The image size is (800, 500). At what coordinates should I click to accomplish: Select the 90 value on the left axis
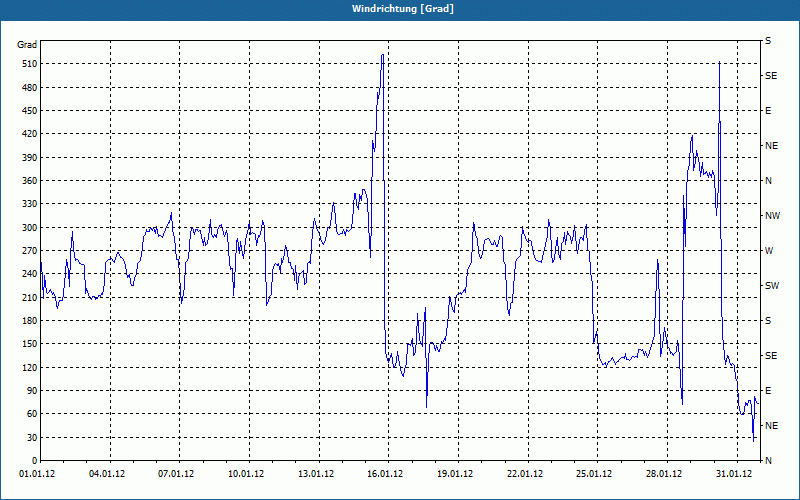32,391
